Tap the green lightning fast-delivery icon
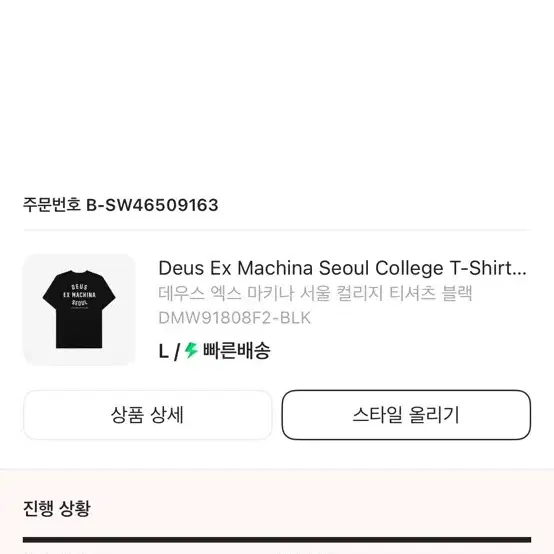 pos(191,350)
